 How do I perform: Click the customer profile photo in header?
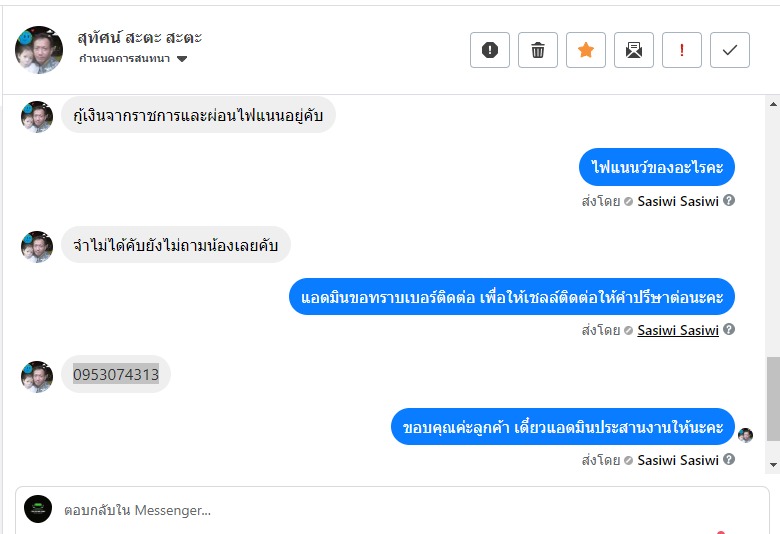pyautogui.click(x=39, y=49)
